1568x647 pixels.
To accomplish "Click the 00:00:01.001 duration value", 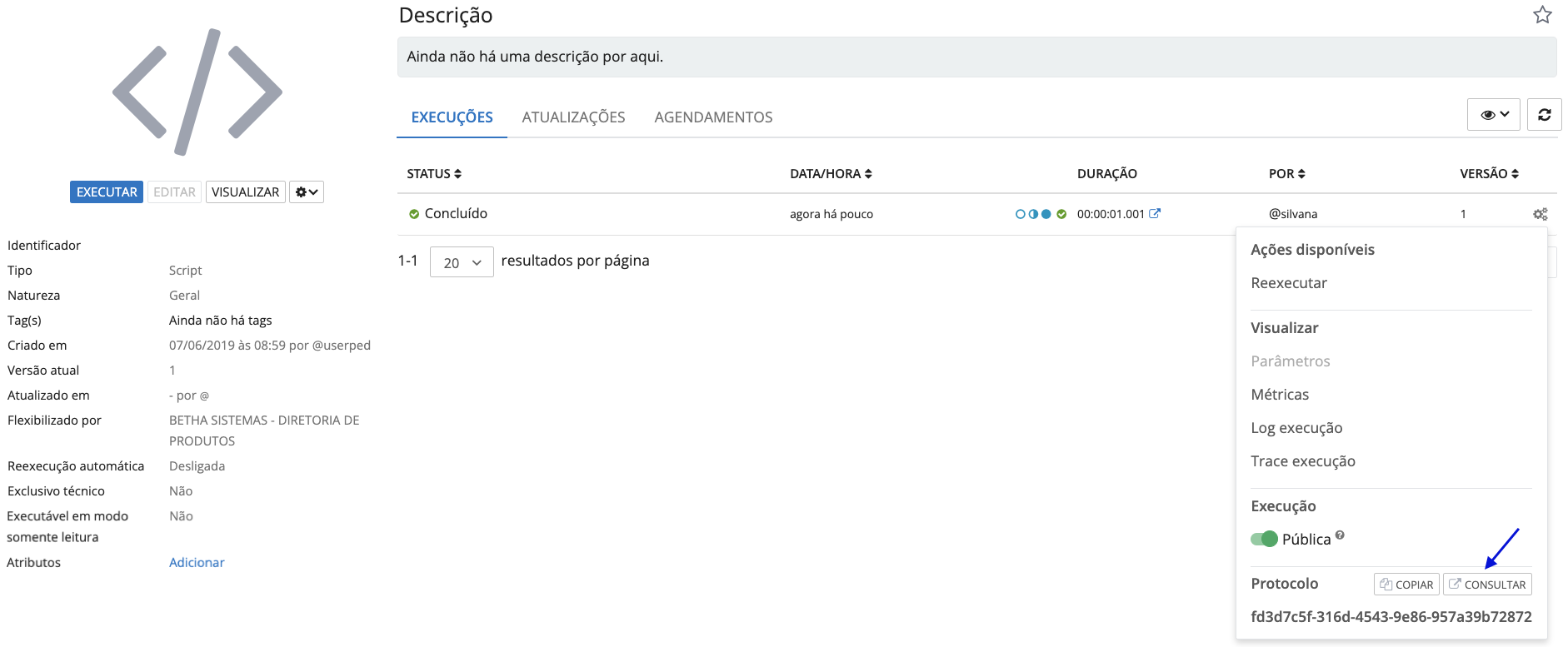I will 1111,214.
